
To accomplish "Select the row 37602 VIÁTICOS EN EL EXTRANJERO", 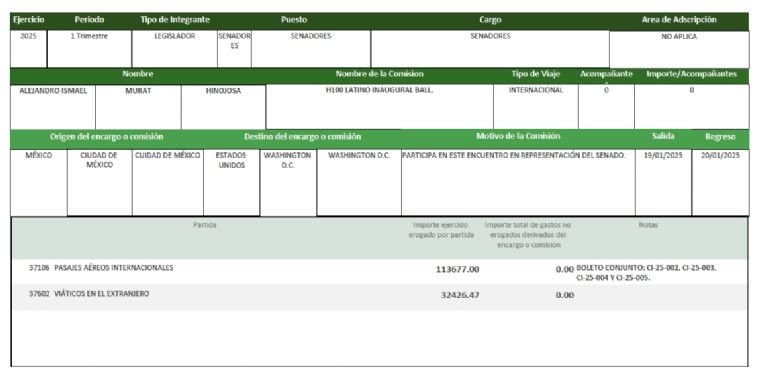I will point(380,298).
